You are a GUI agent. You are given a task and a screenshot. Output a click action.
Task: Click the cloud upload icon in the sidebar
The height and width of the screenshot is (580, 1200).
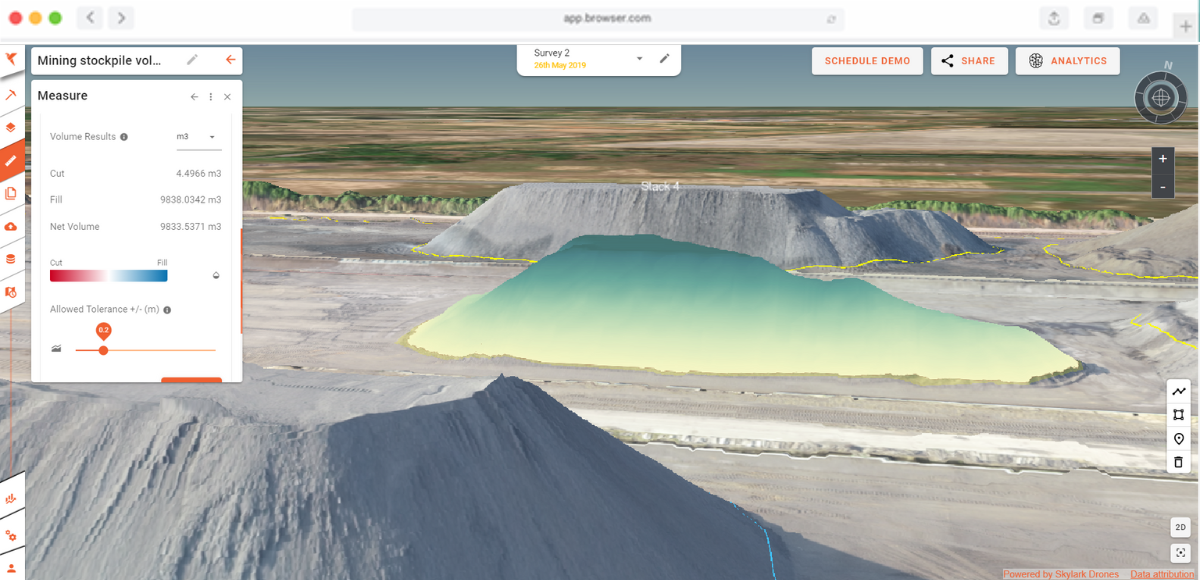pyautogui.click(x=12, y=226)
